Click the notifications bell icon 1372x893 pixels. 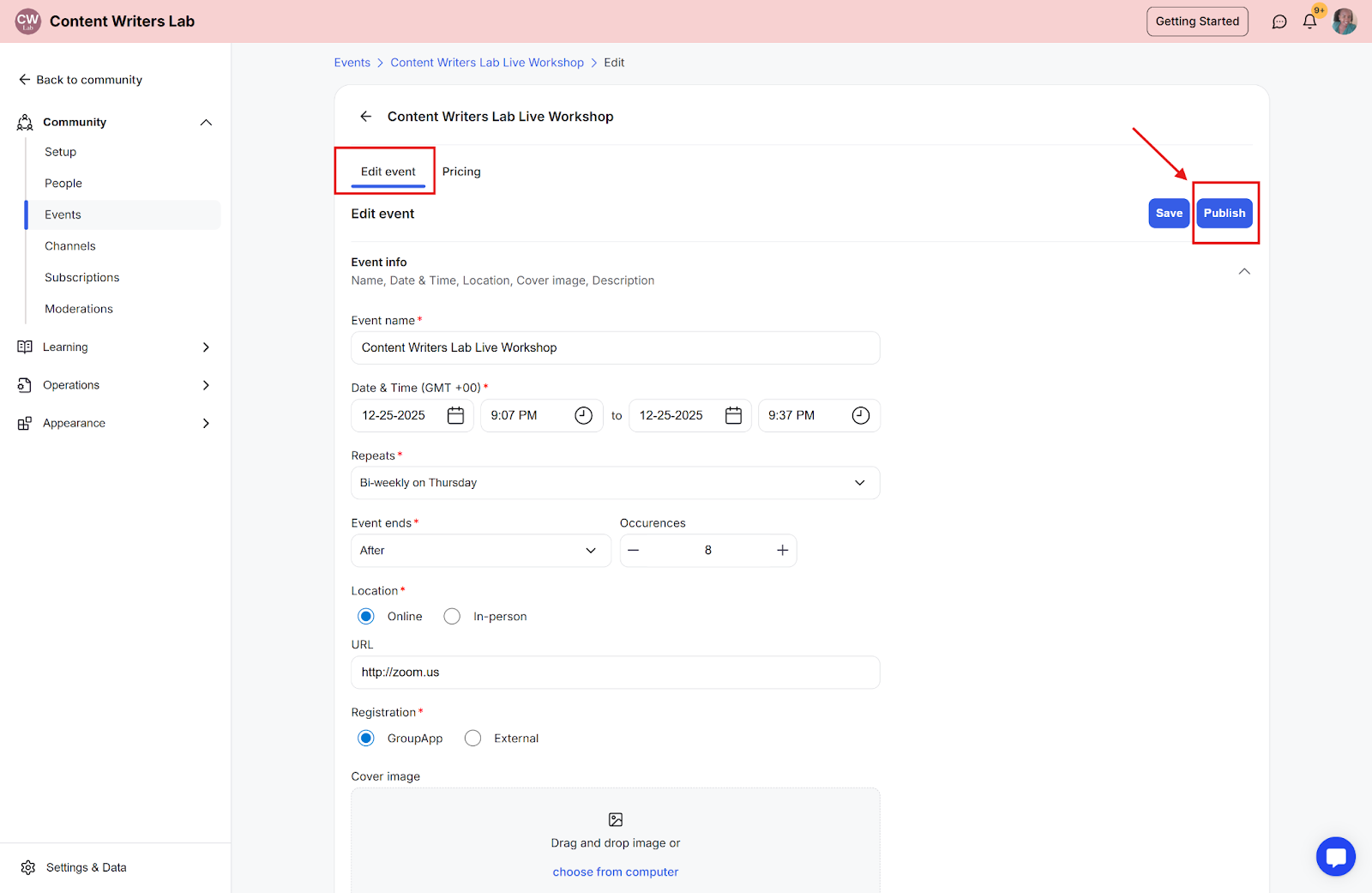1309,21
